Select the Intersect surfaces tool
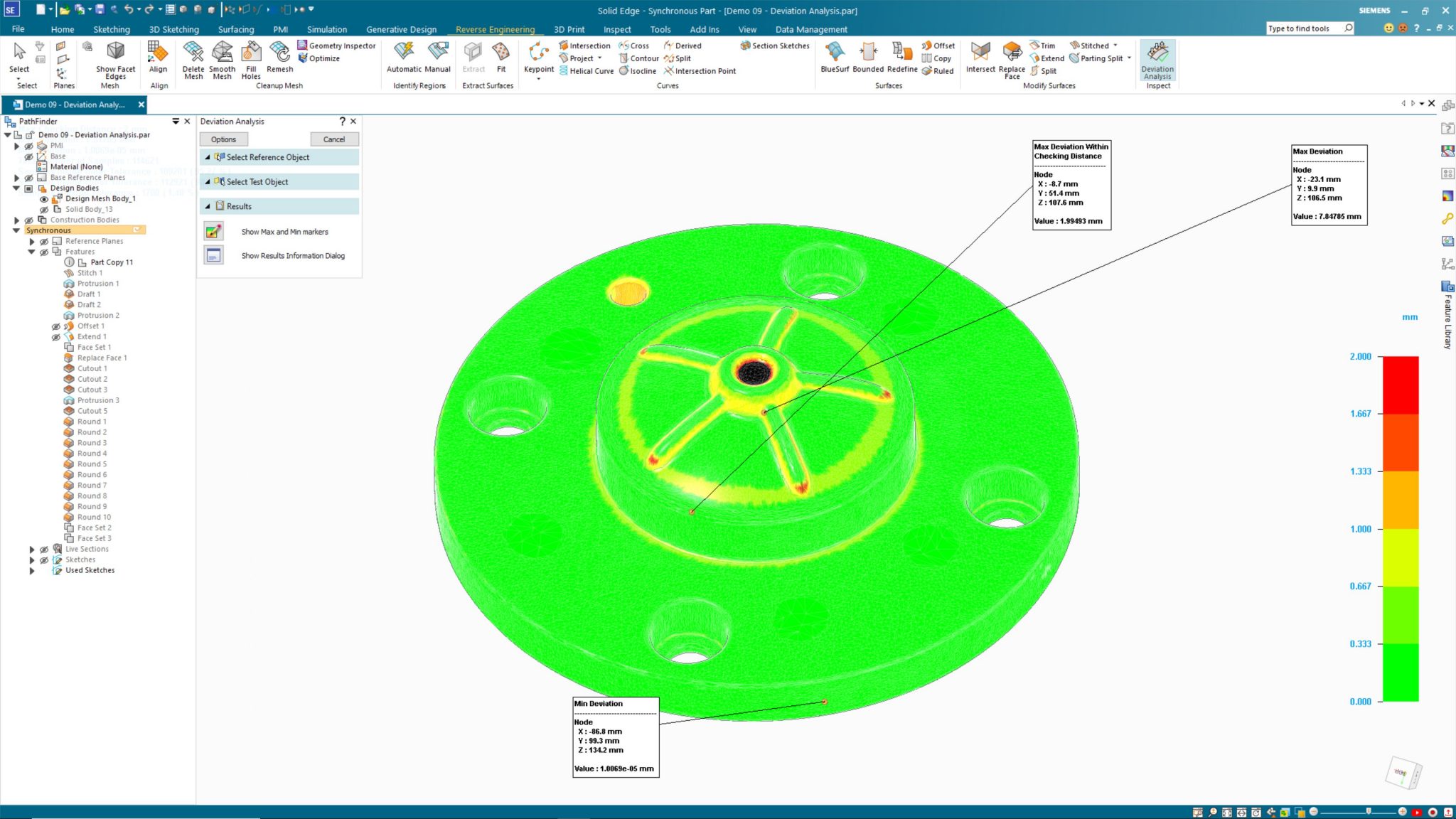The height and width of the screenshot is (819, 1456). point(980,57)
